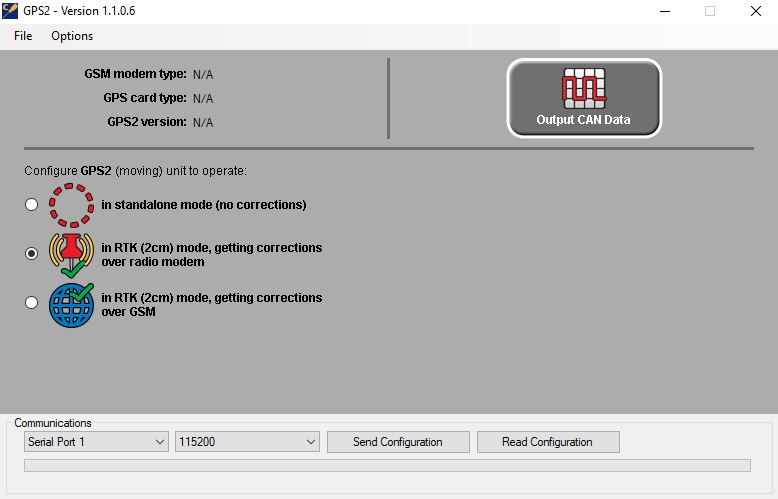
Task: Click the 'in standalone mode (no corrections)' label
Action: point(204,205)
